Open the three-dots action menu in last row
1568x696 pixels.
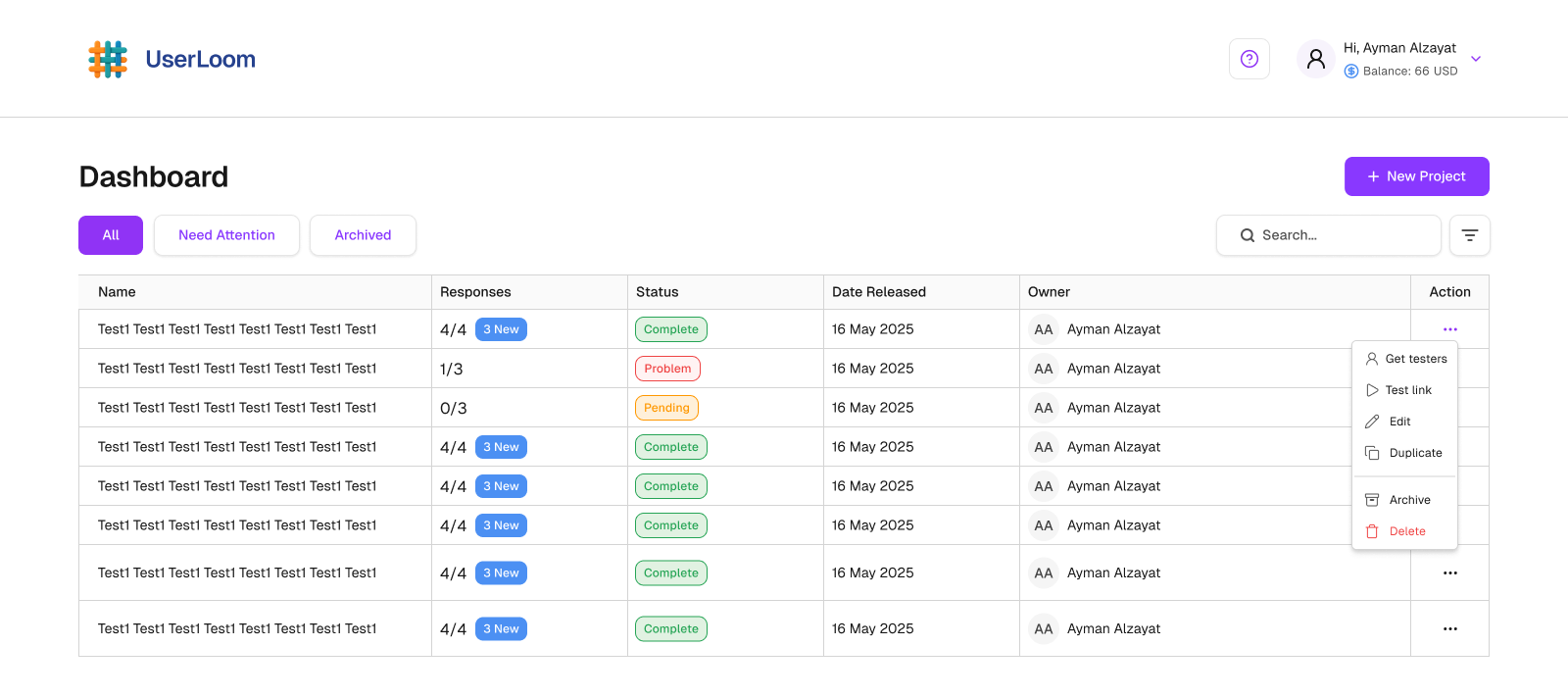click(1450, 628)
